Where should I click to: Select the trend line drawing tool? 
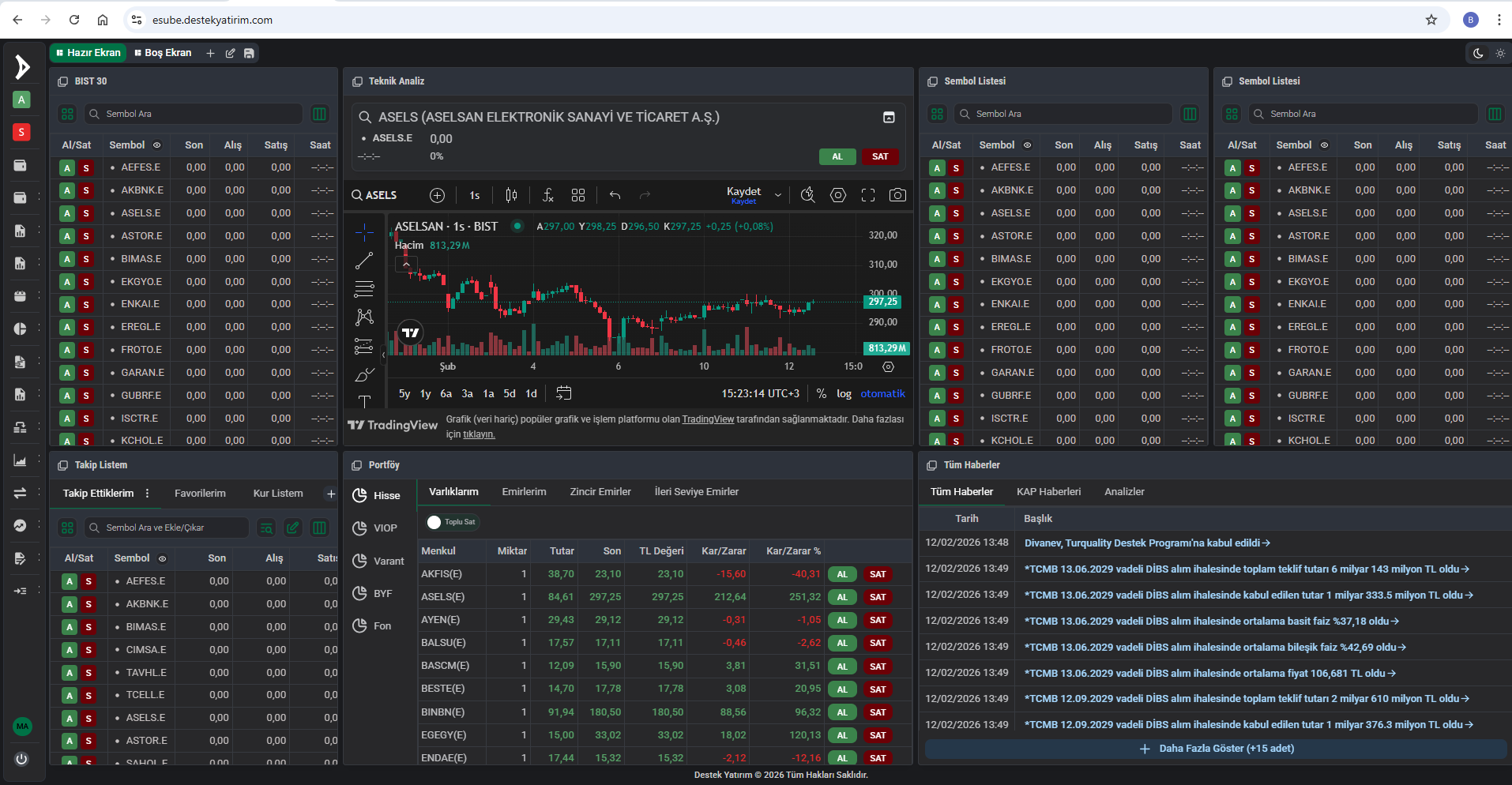[364, 261]
